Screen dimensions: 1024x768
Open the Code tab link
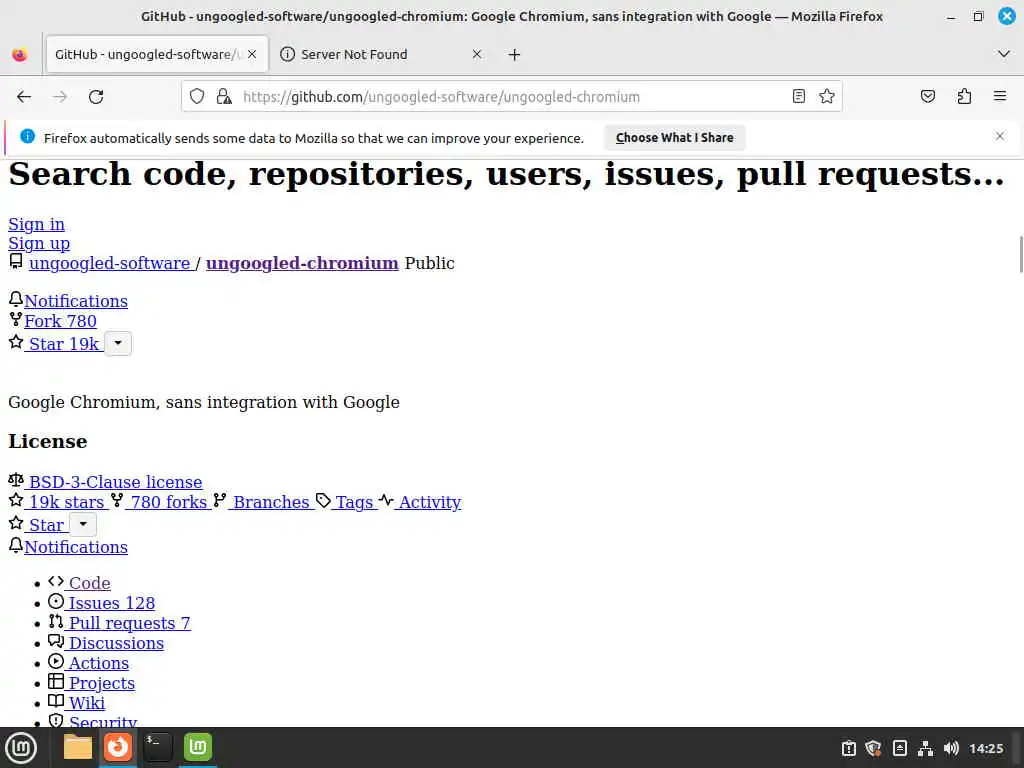click(x=89, y=583)
